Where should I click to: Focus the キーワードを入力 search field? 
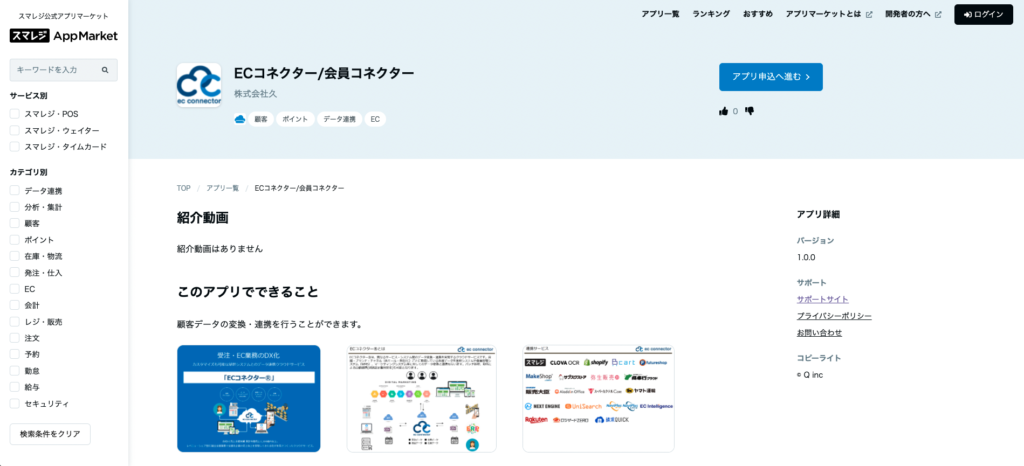coord(63,70)
